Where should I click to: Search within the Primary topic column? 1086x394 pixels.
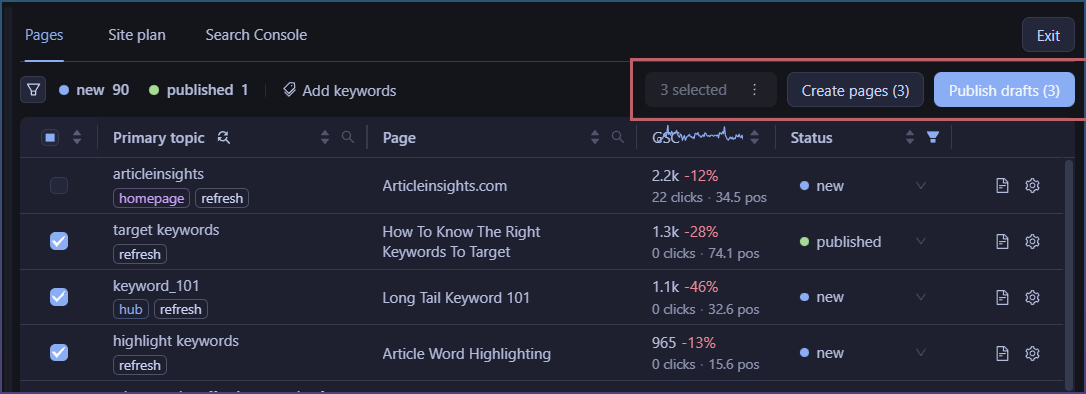(348, 138)
